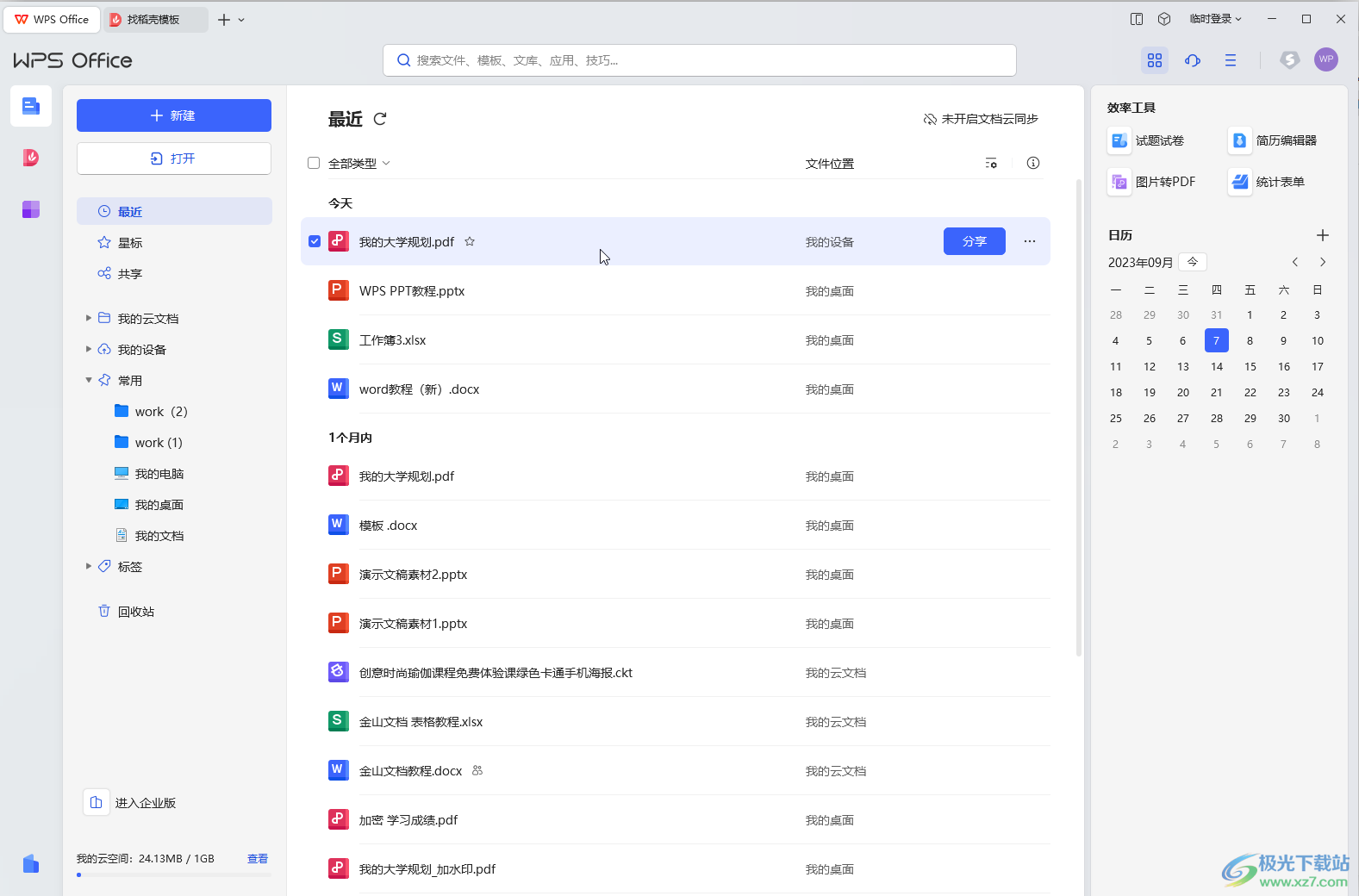The image size is (1359, 896).
Task: Open more options for 我的大学规划.pdf
Action: pyautogui.click(x=1030, y=241)
